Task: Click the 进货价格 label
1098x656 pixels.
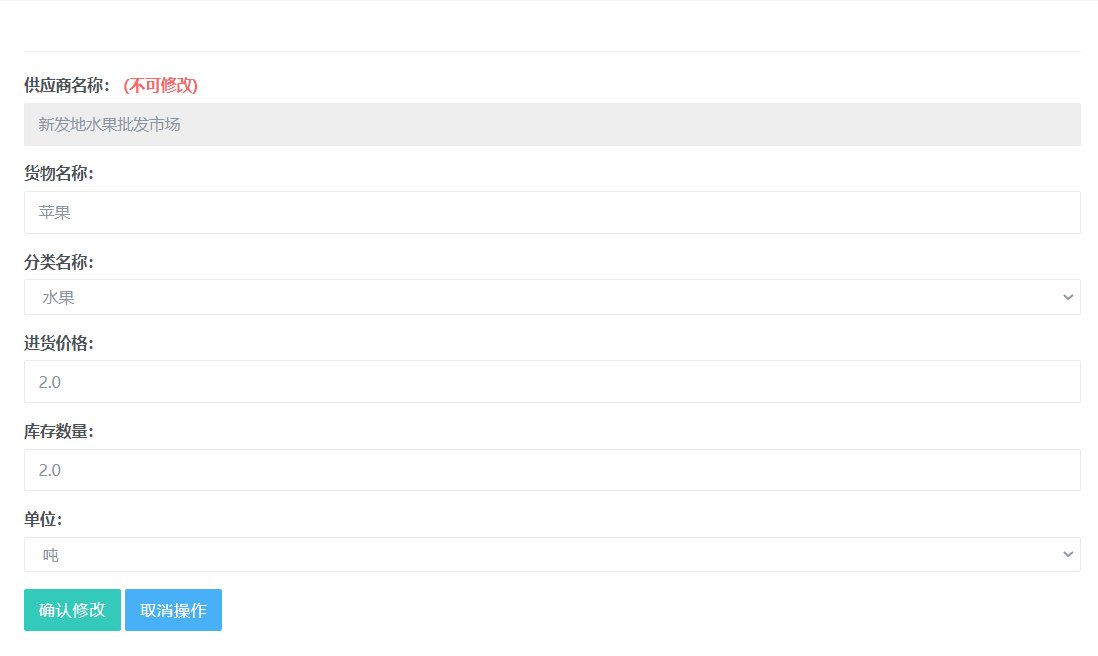Action: (x=59, y=343)
